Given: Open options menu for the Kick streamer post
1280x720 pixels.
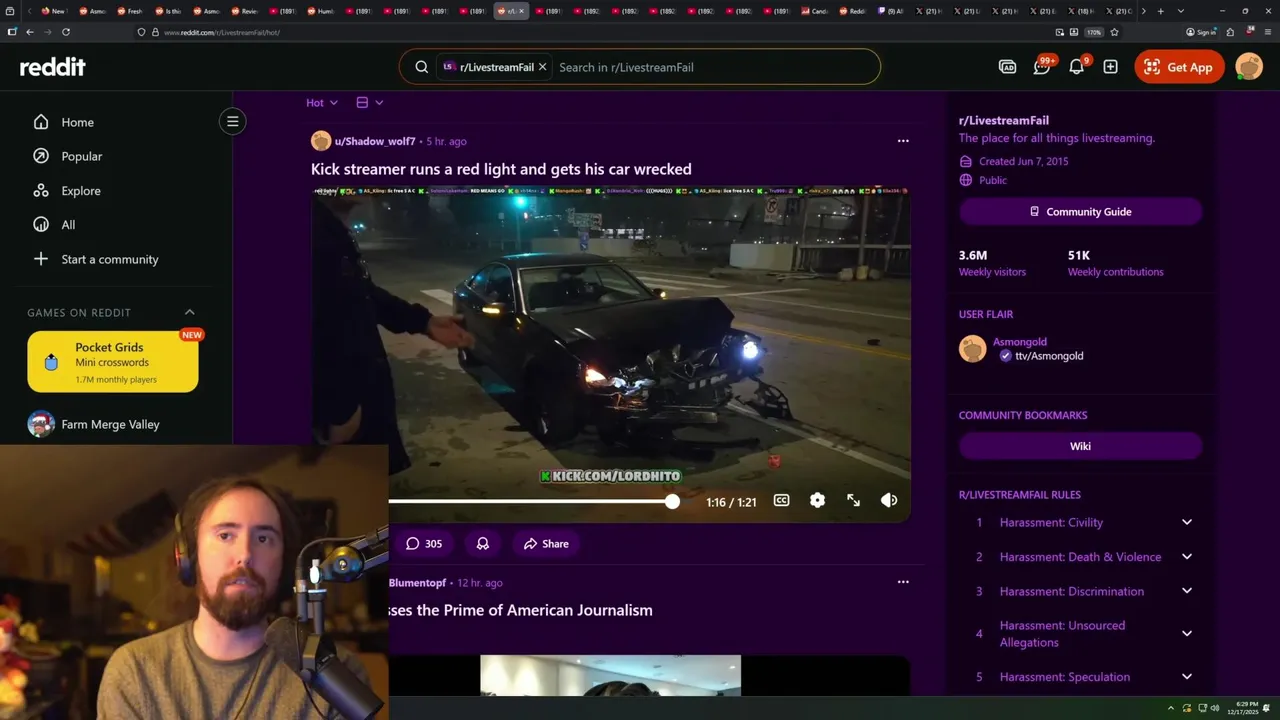Looking at the screenshot, I should coord(903,141).
